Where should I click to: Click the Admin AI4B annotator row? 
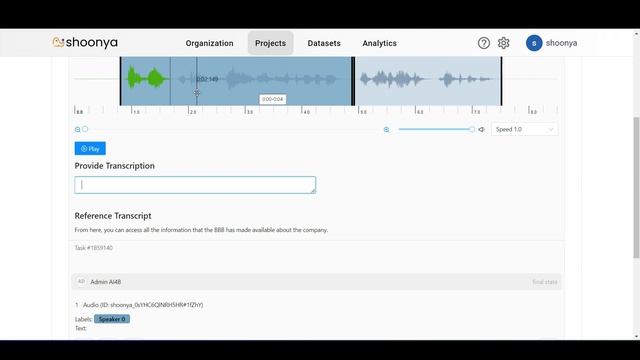[316, 282]
